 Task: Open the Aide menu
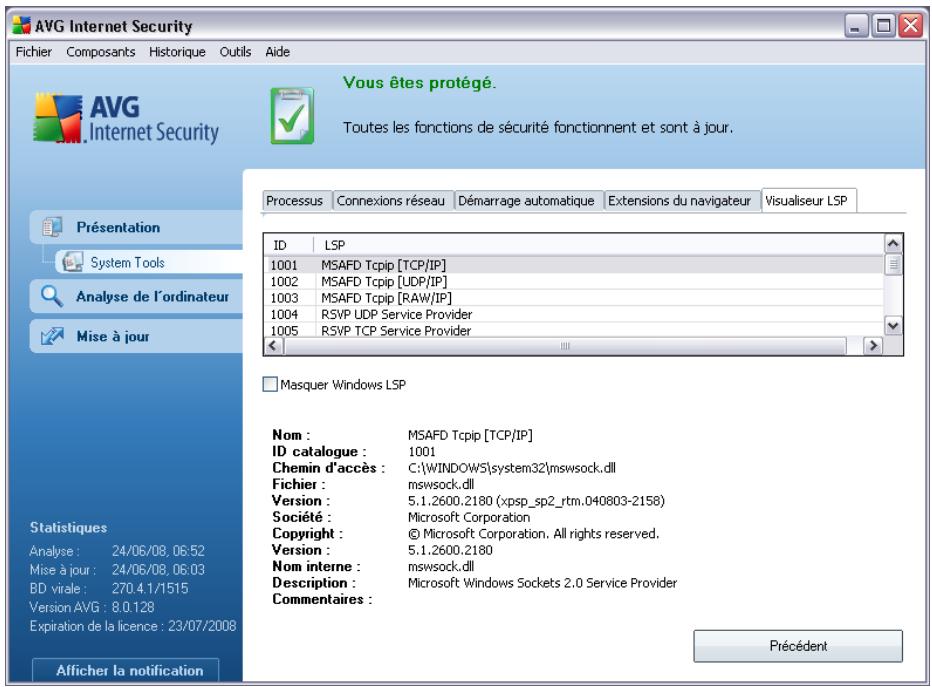coord(278,52)
